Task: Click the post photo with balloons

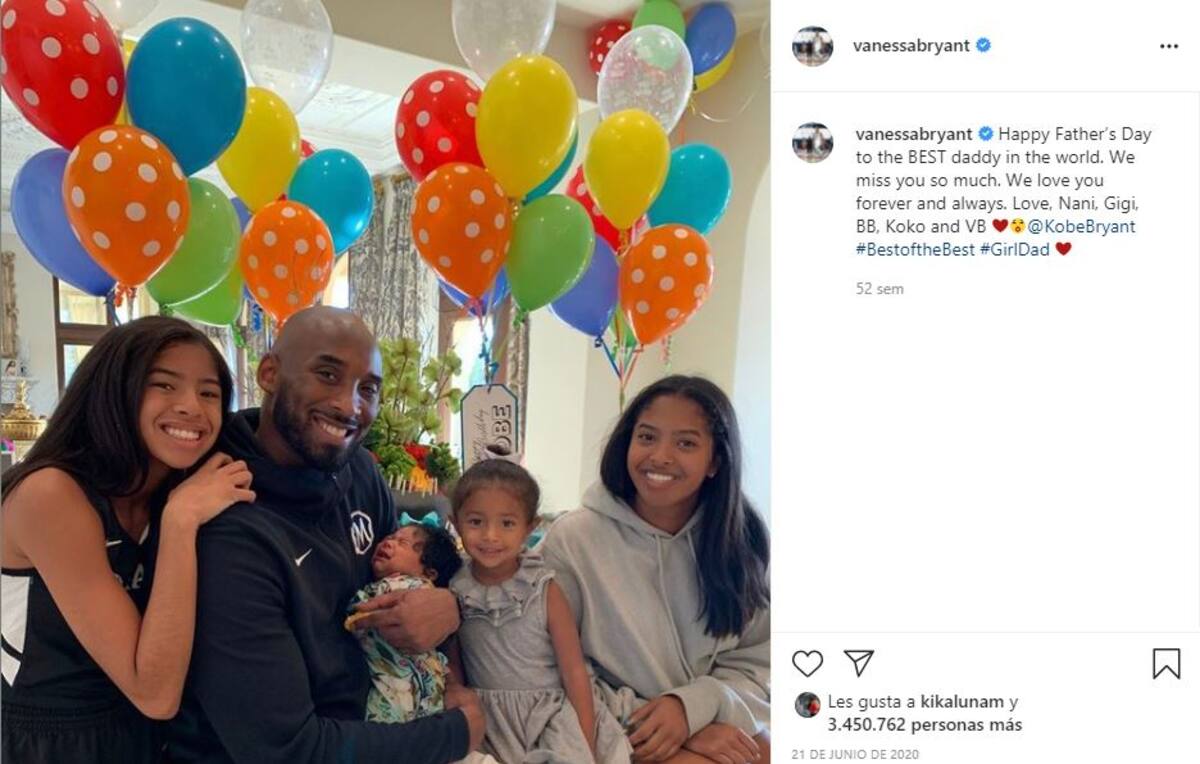Action: click(x=385, y=382)
